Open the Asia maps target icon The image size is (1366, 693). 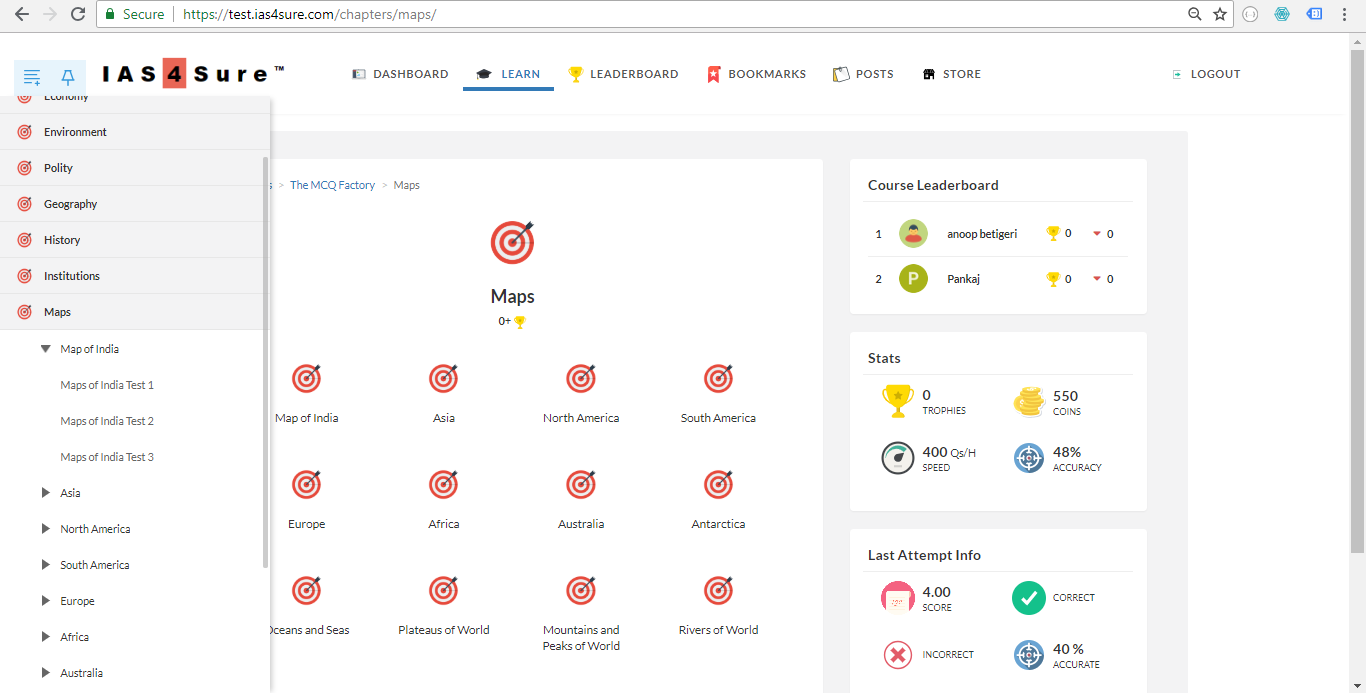tap(444, 379)
